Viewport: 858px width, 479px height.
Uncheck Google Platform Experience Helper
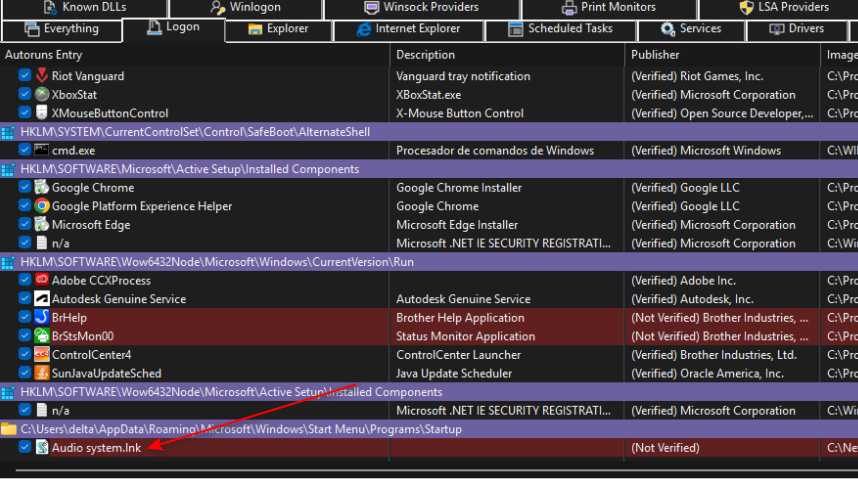[24, 205]
